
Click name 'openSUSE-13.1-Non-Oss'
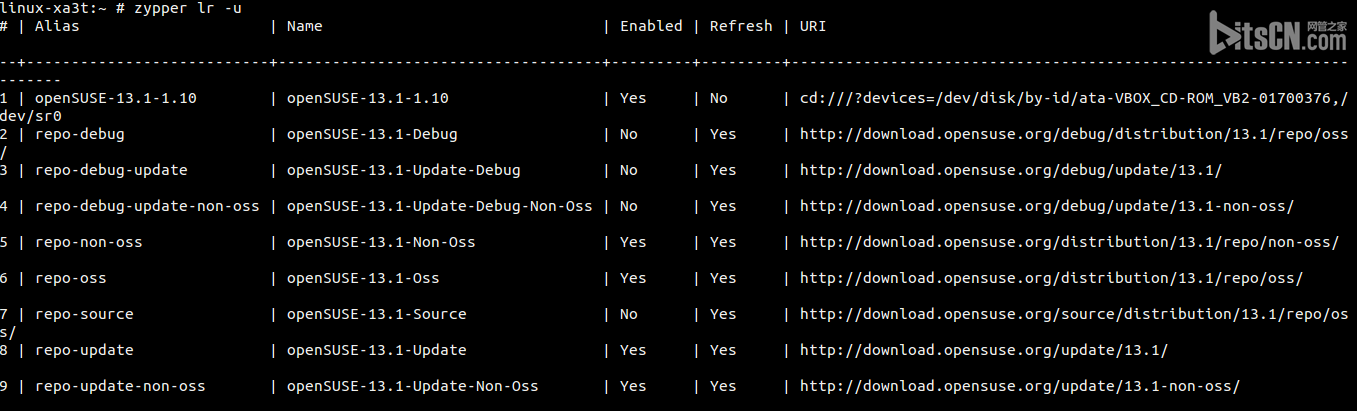(x=381, y=242)
